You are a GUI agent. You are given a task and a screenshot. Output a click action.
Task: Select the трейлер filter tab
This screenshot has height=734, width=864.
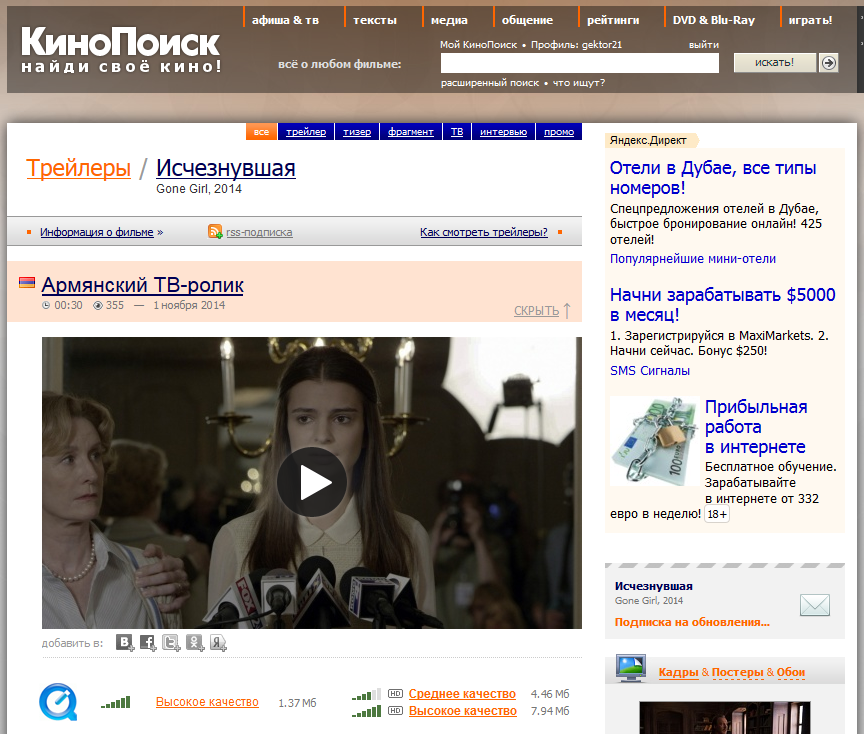coord(306,132)
